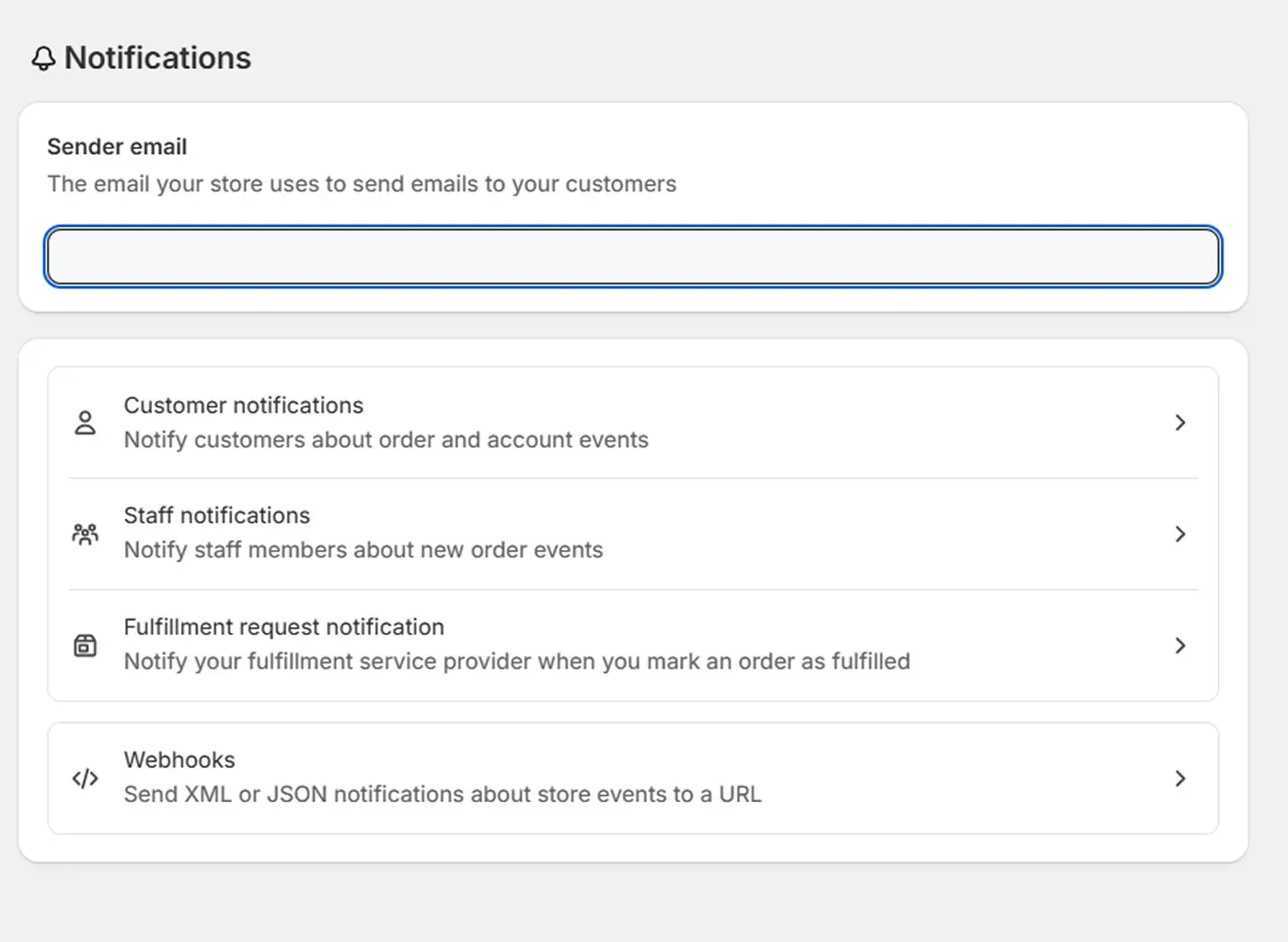Click the group icon next to Staff notifications
This screenshot has width=1288, height=942.
point(86,534)
